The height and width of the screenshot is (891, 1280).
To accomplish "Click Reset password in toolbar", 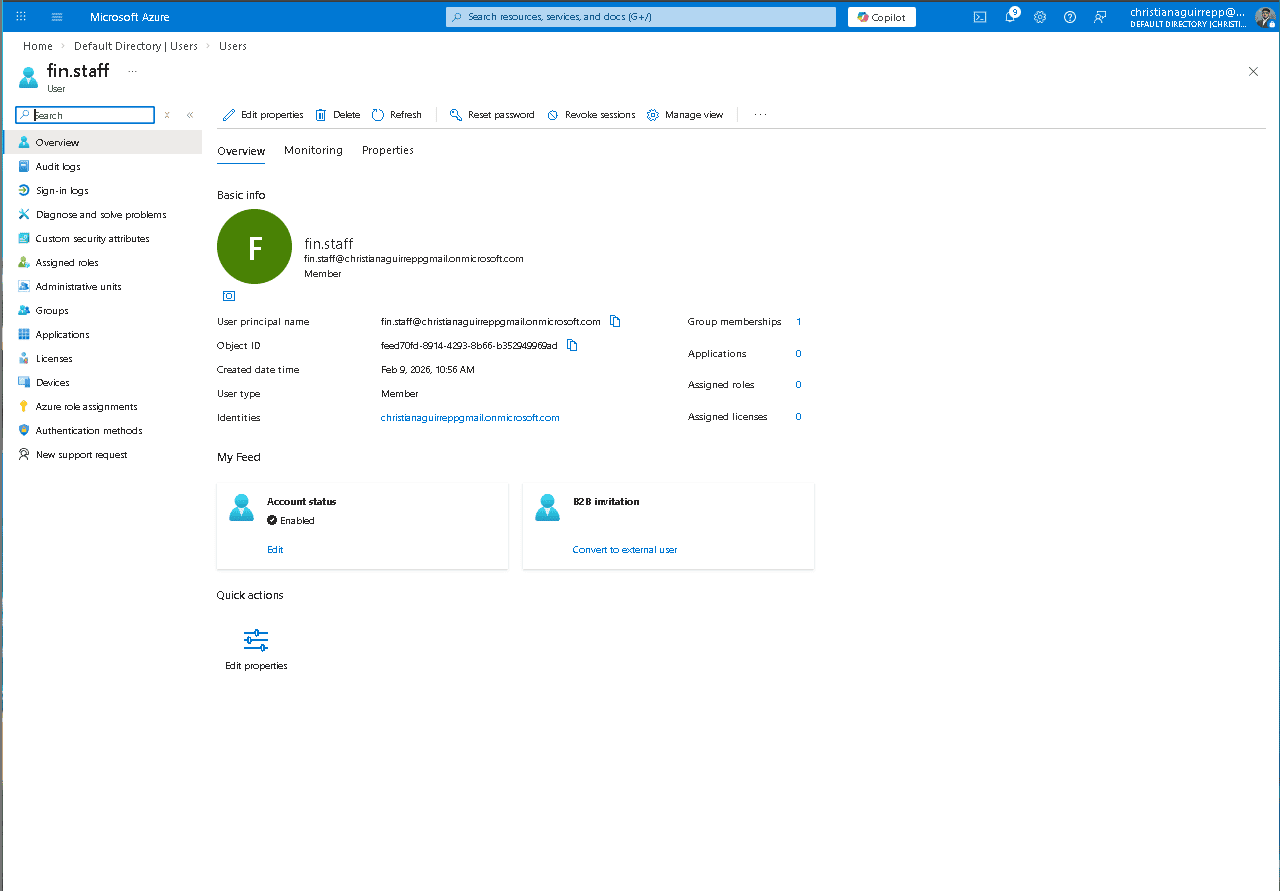I will 492,115.
